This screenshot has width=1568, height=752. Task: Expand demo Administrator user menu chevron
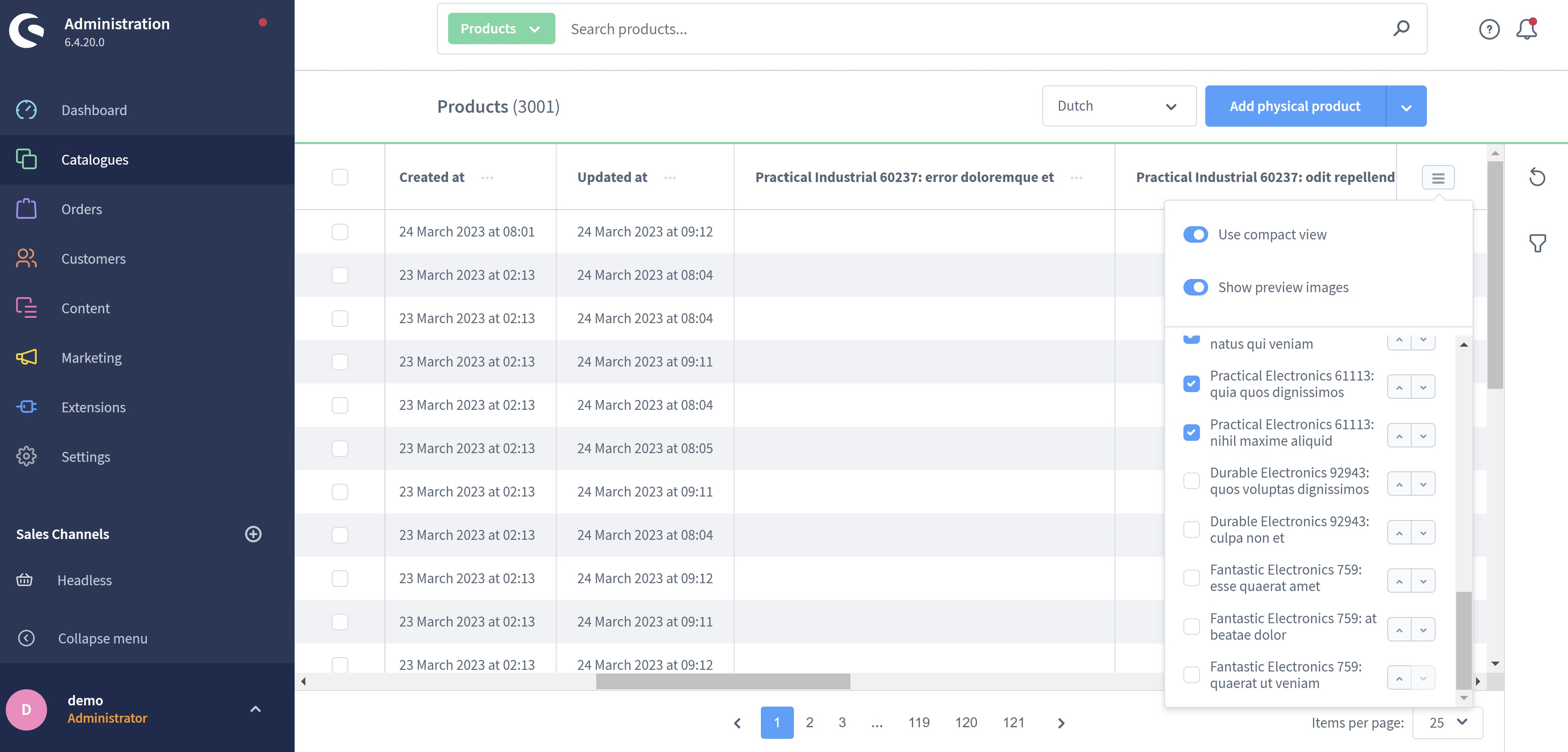click(256, 709)
